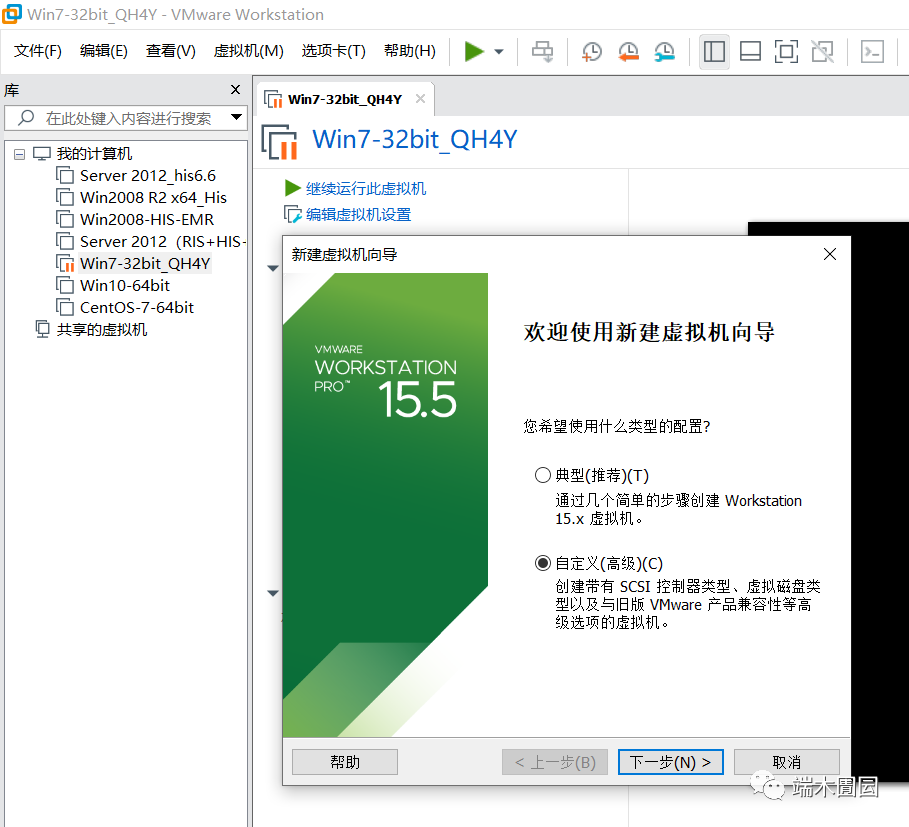This screenshot has height=827, width=909.
Task: Select Server 2012 (RIS+HIS in library
Action: pos(162,242)
